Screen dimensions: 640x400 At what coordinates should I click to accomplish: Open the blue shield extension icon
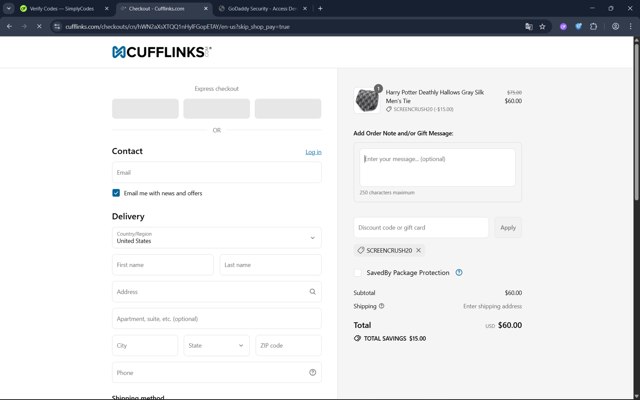(578, 27)
